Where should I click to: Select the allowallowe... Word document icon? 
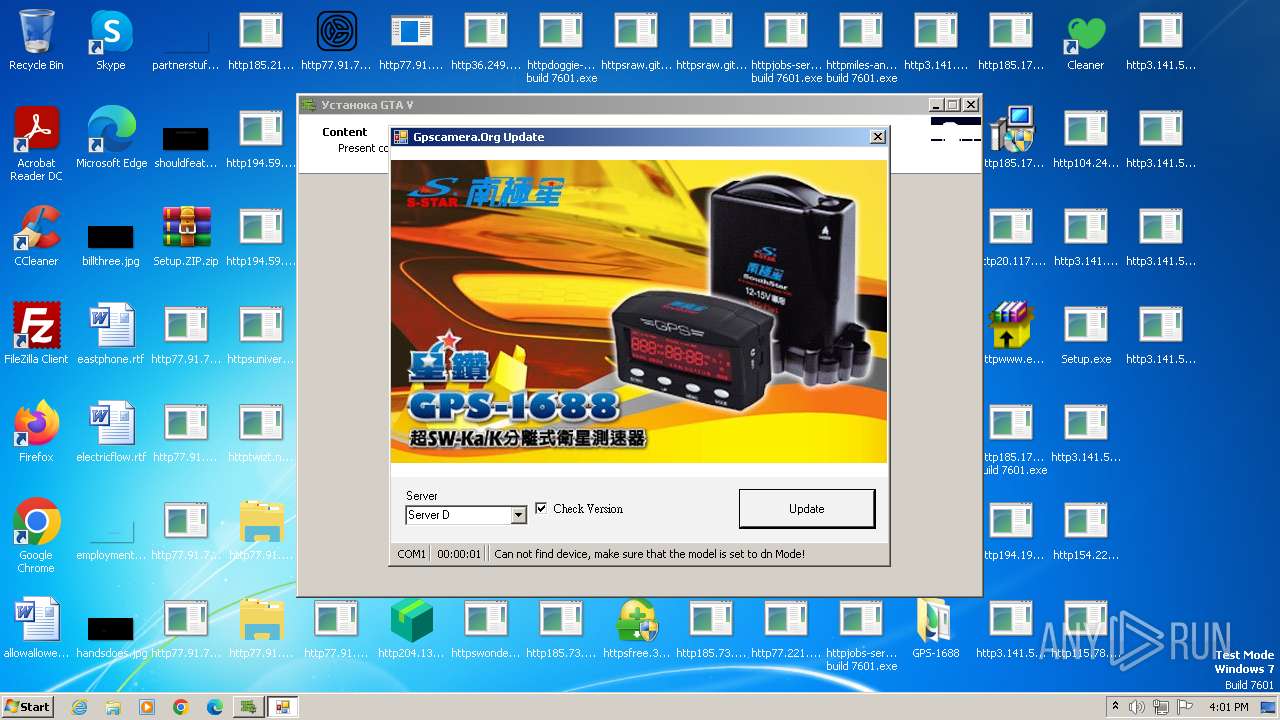pos(36,629)
